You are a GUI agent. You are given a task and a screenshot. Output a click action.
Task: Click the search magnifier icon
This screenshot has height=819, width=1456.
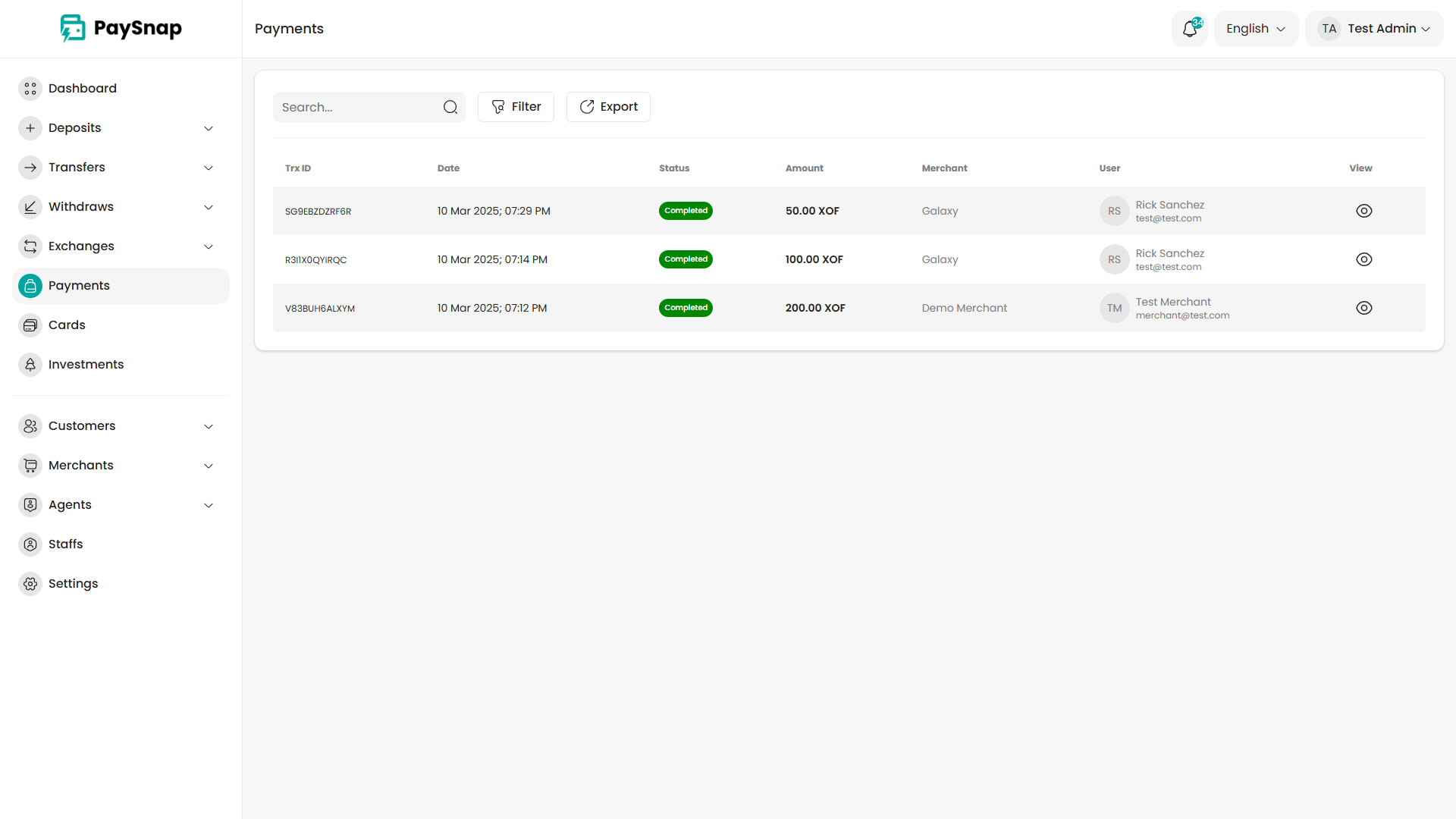click(450, 107)
